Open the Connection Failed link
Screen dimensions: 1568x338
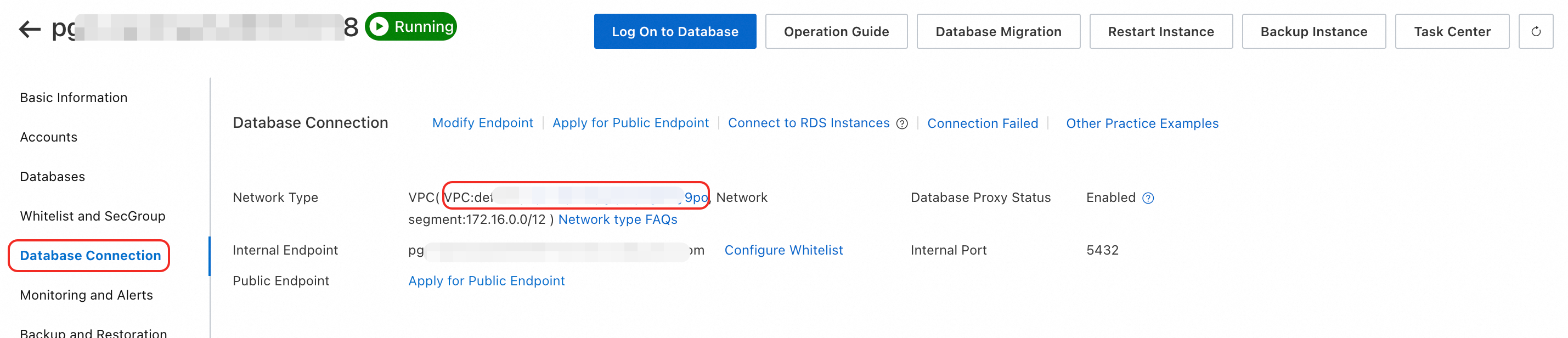[x=983, y=123]
